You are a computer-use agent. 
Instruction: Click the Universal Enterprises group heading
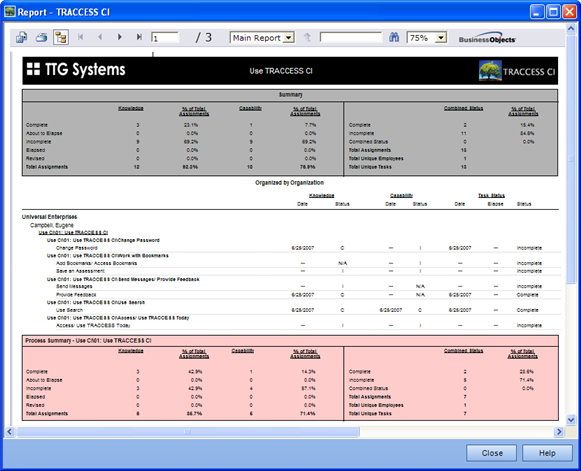49,217
